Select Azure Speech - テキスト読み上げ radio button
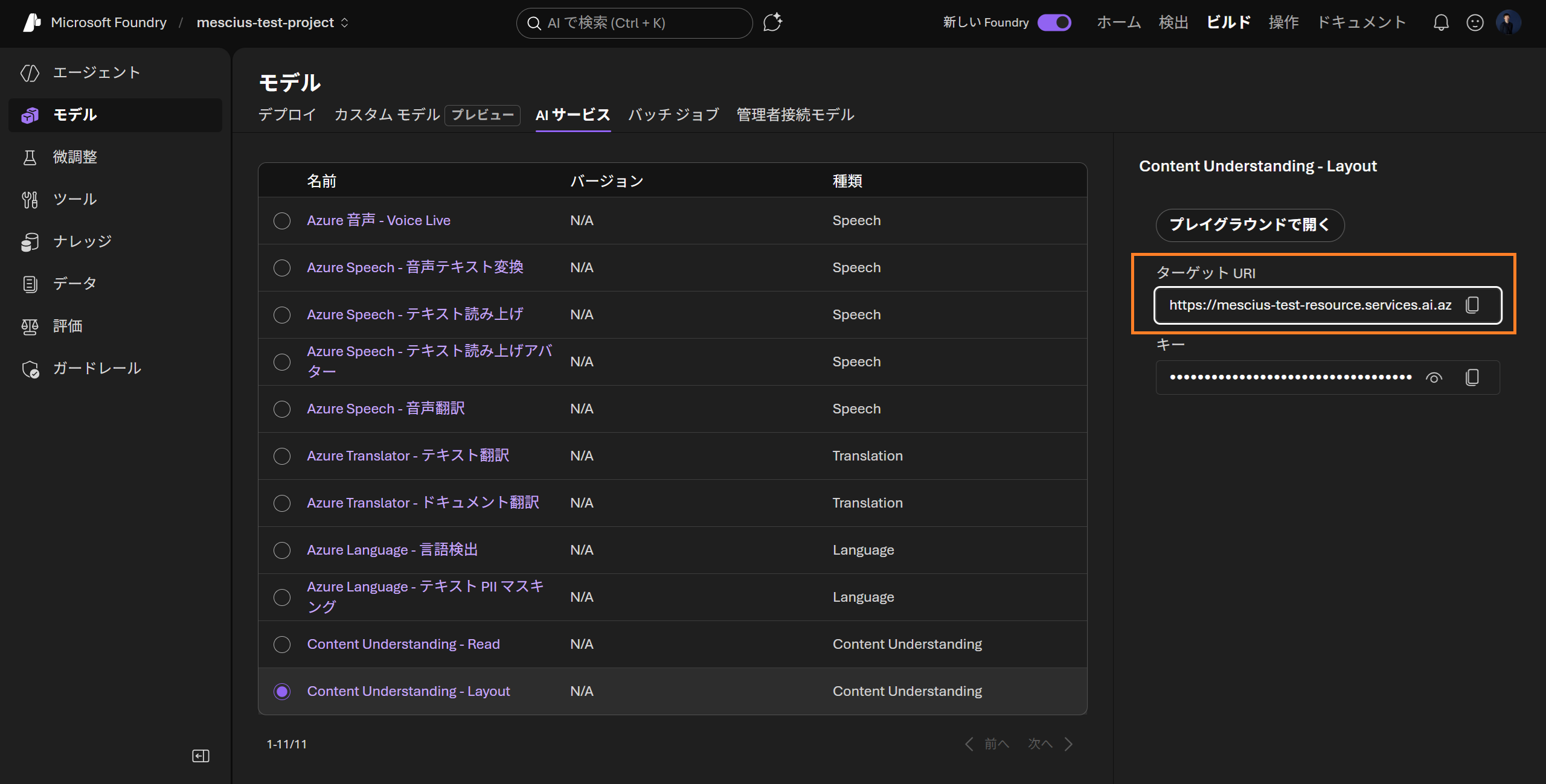Image resolution: width=1546 pixels, height=784 pixels. [x=282, y=315]
